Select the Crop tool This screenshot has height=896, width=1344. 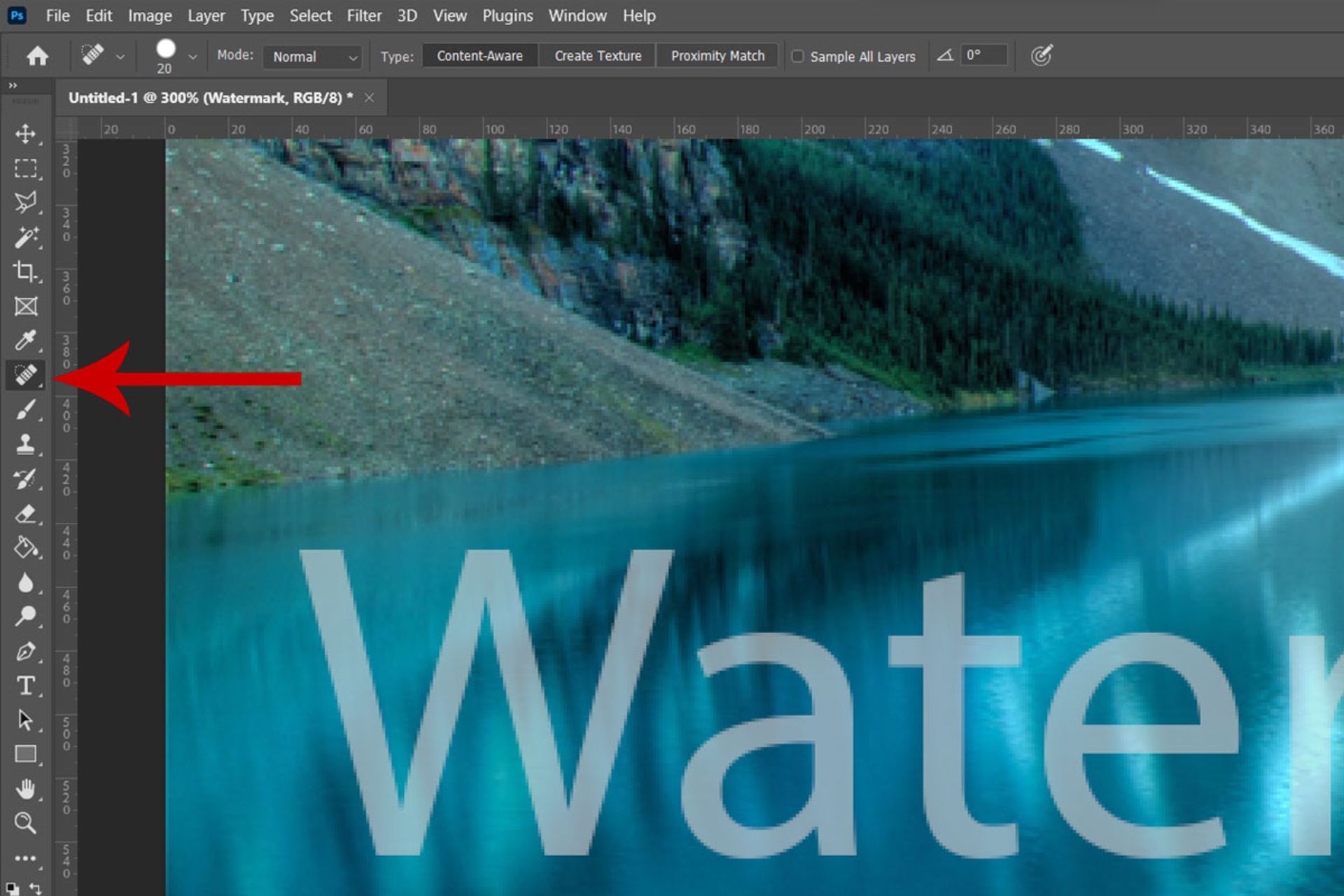(26, 272)
